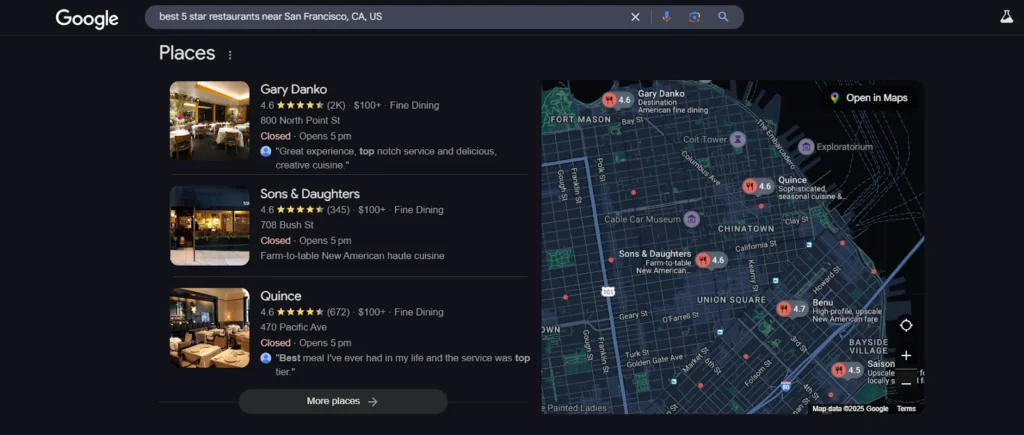The width and height of the screenshot is (1024, 435).
Task: Zoom out on the map
Action: [x=906, y=382]
